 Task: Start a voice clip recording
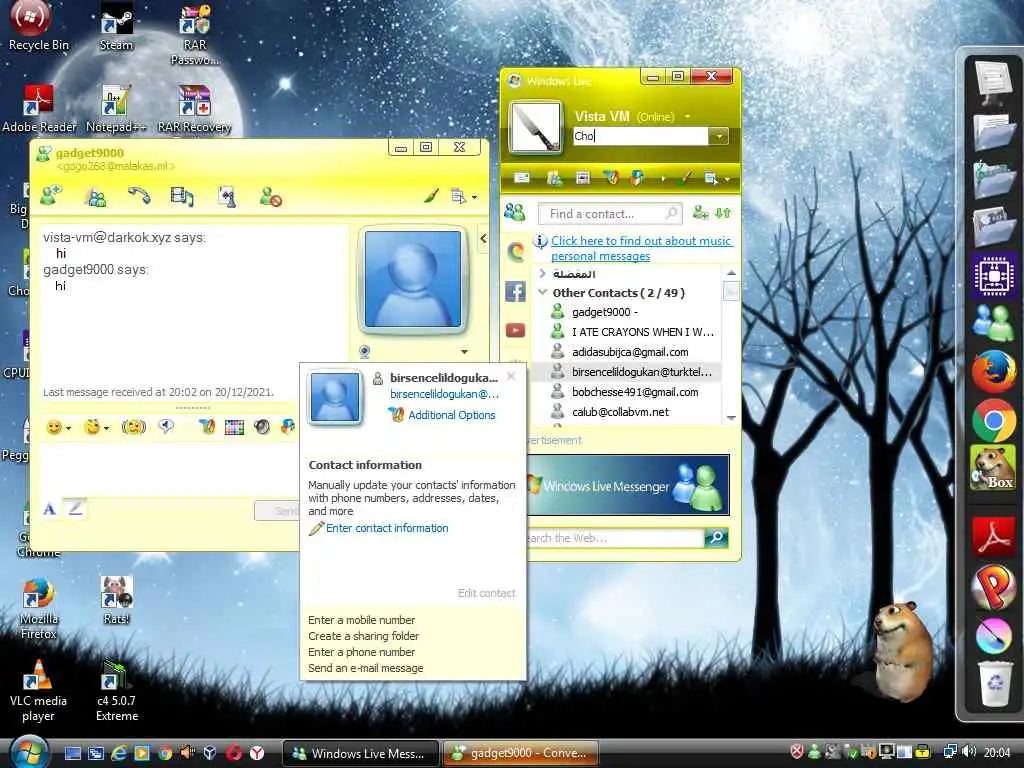point(167,427)
